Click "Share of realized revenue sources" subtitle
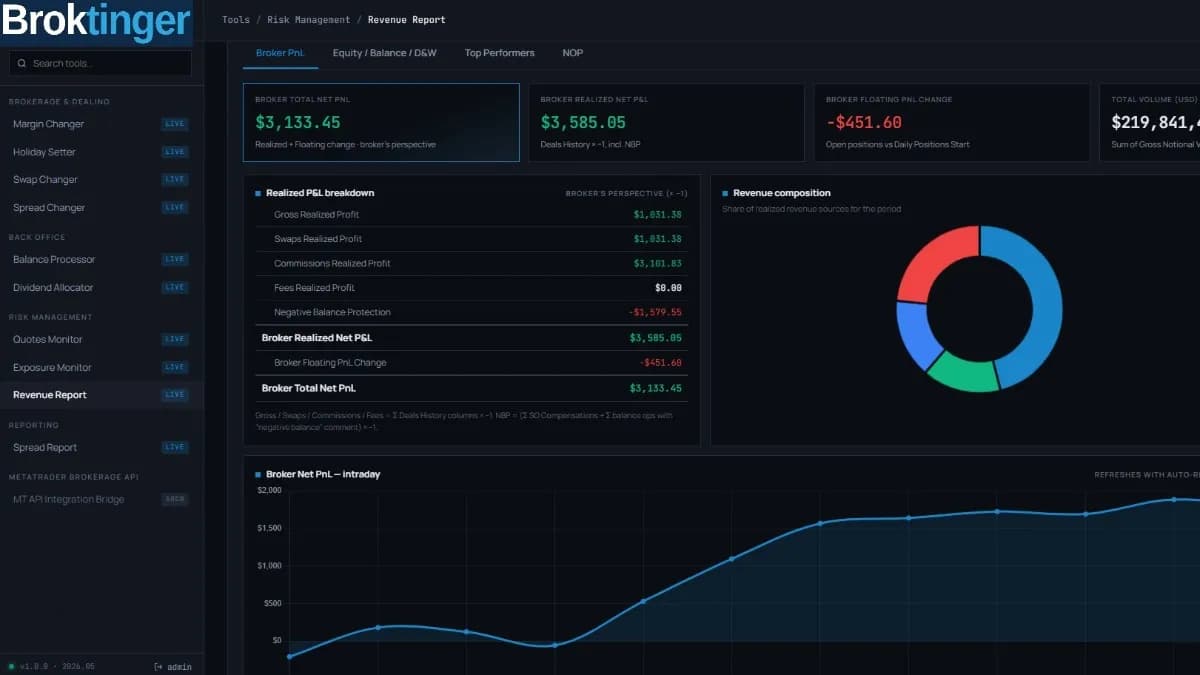 pos(811,209)
